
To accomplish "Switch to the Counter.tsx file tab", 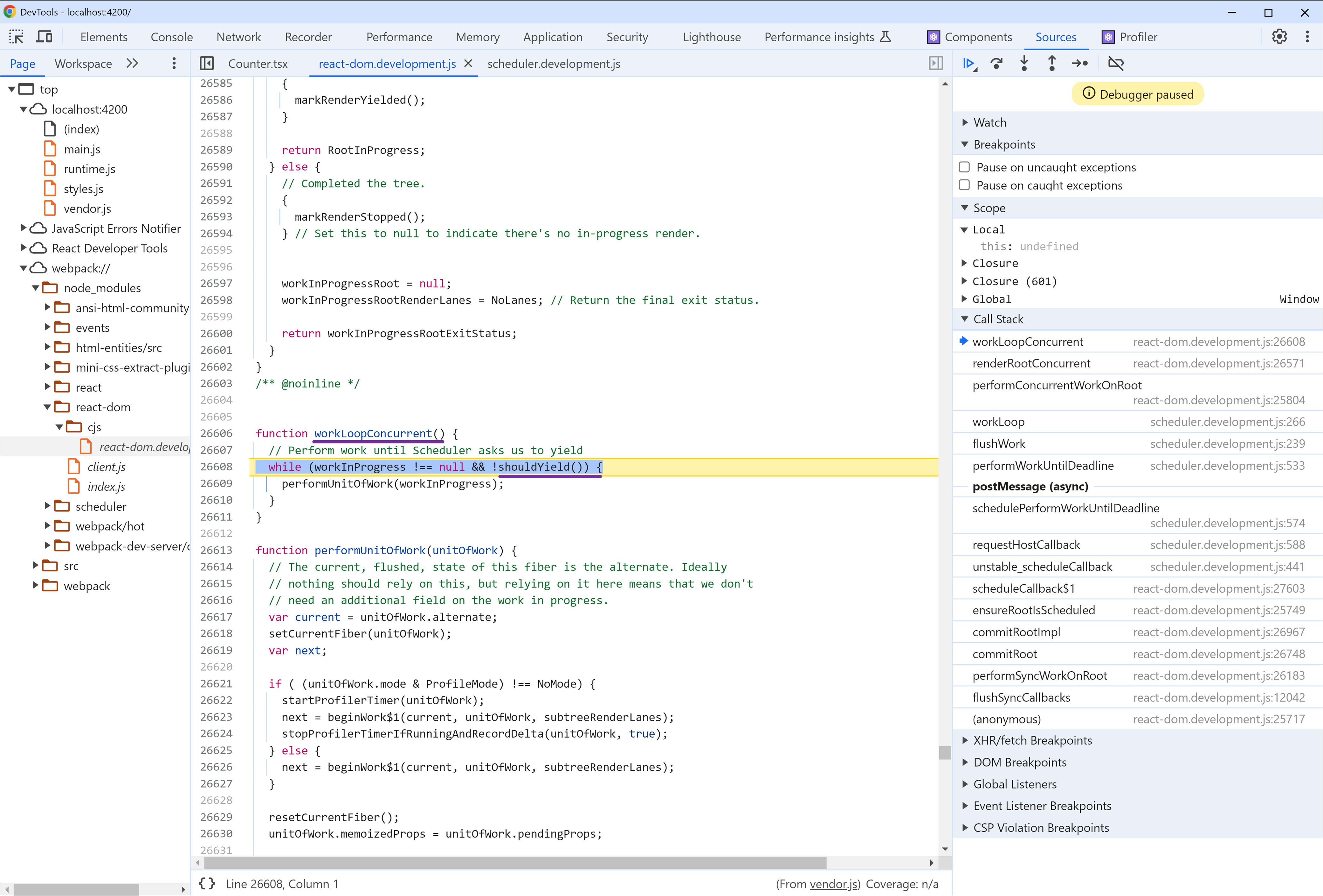I will [258, 64].
